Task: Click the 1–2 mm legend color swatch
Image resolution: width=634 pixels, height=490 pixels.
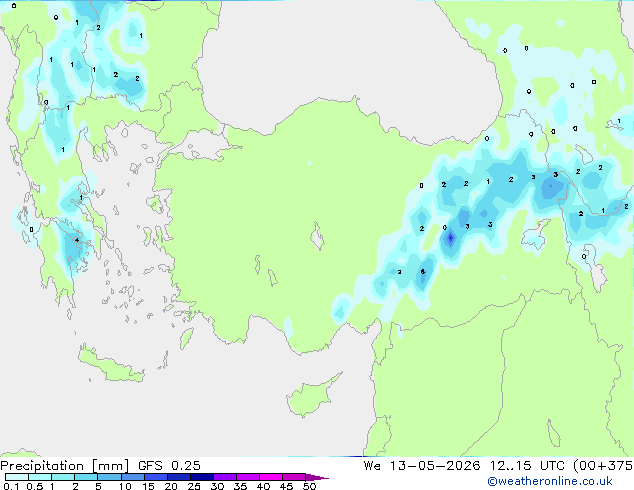Action: pyautogui.click(x=63, y=477)
